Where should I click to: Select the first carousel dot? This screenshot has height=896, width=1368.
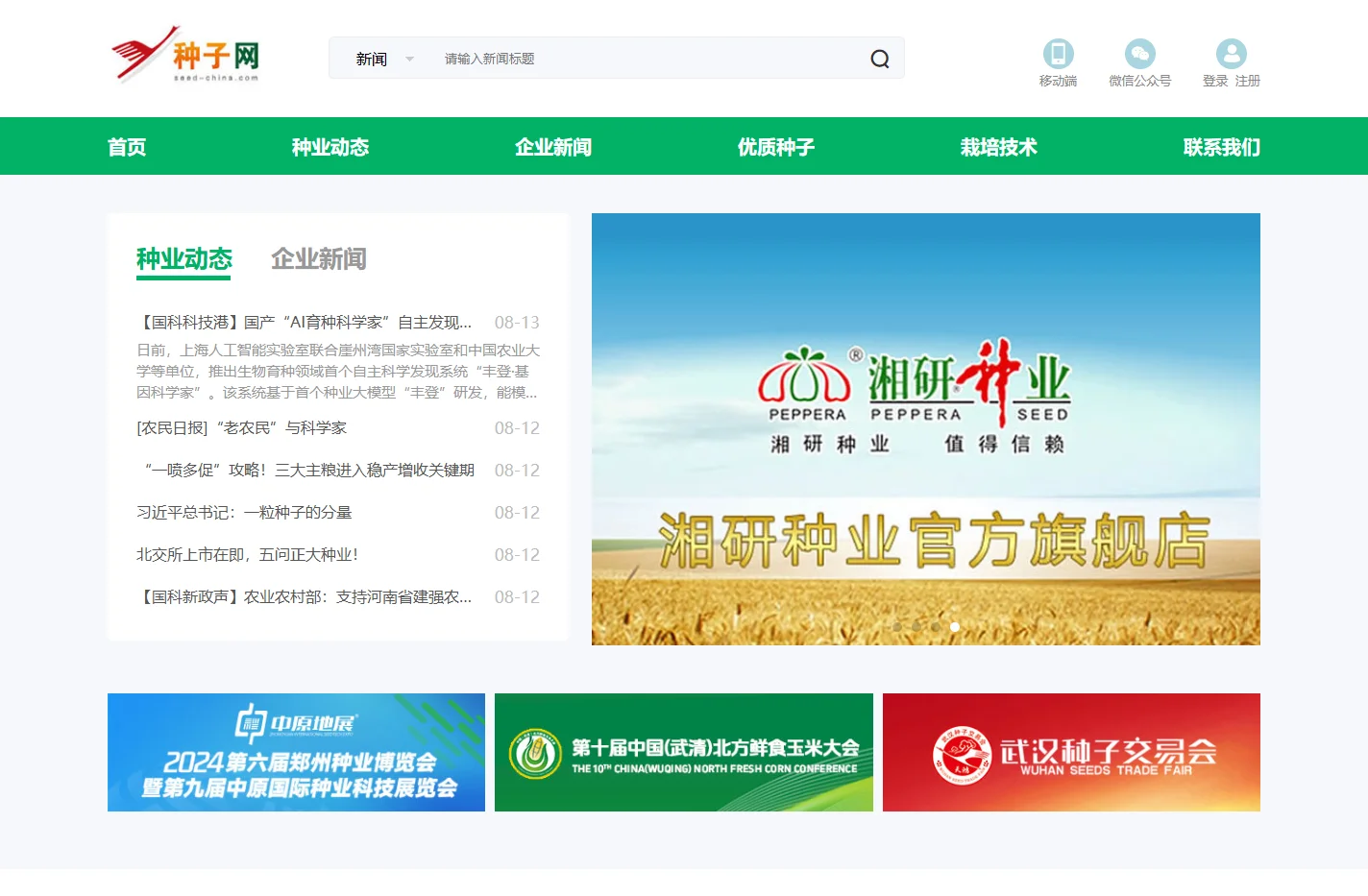(x=897, y=626)
